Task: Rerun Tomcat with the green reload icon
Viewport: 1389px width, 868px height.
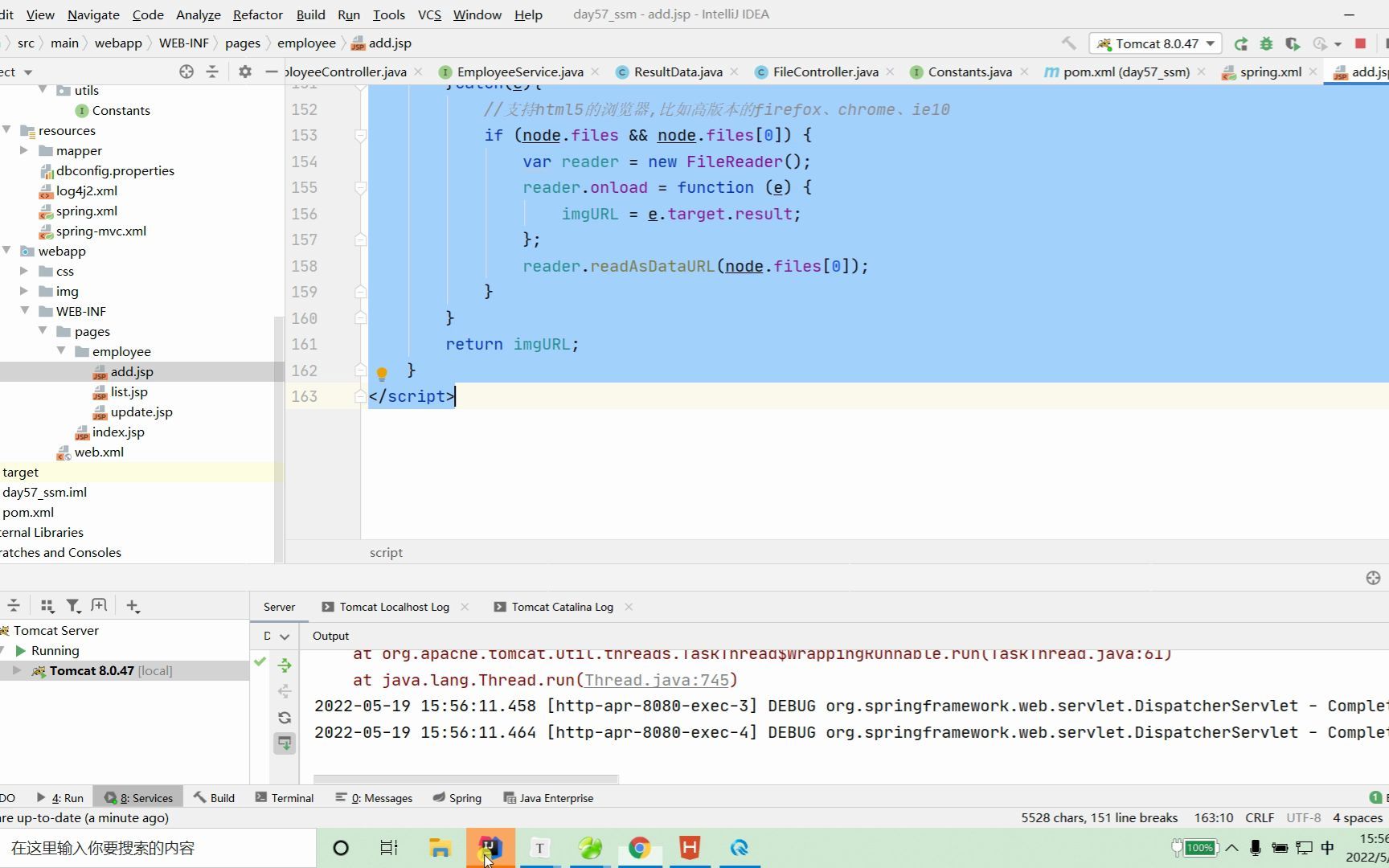Action: pyautogui.click(x=1241, y=43)
